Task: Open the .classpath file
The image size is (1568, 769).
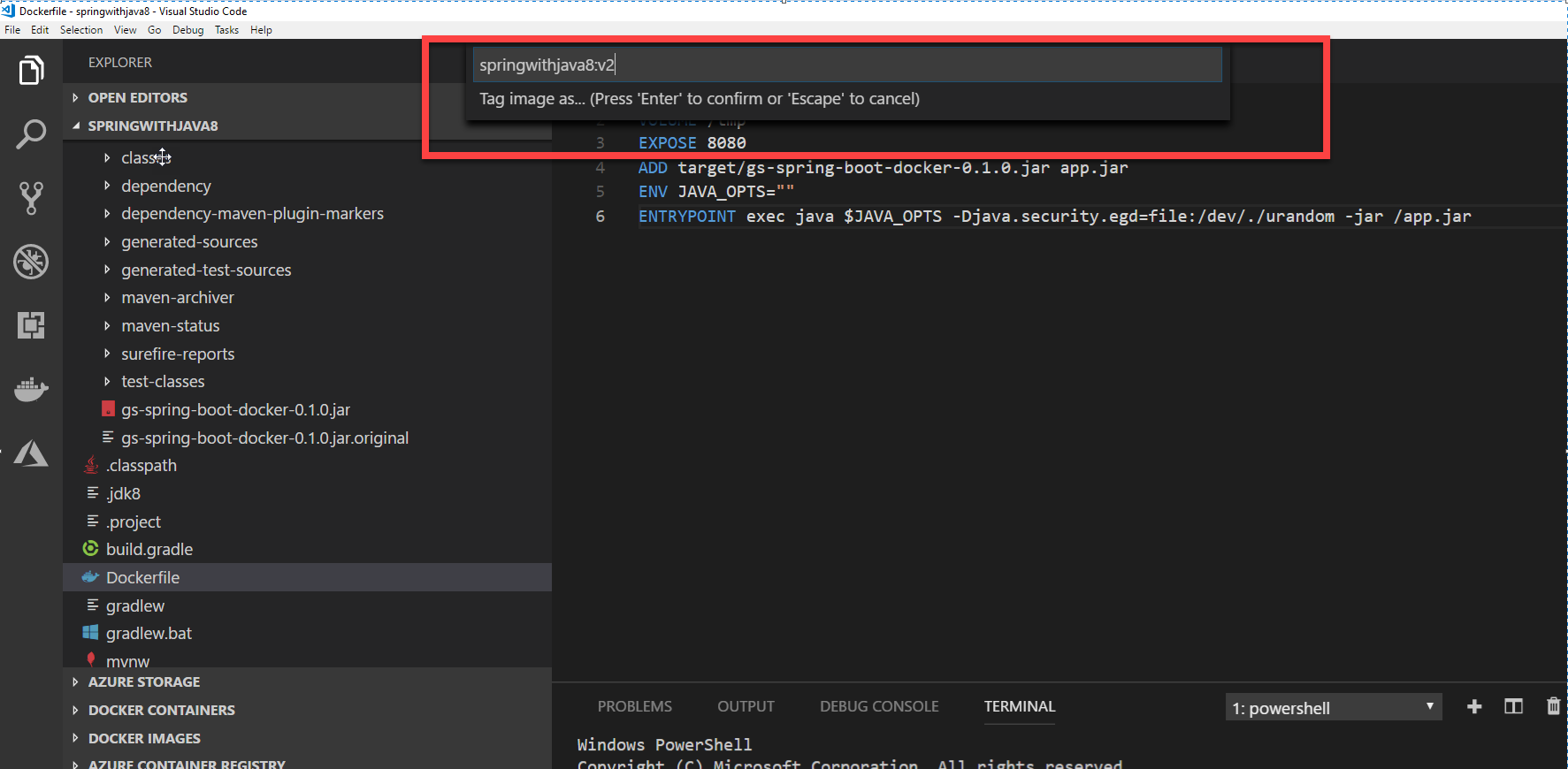Action: (142, 465)
